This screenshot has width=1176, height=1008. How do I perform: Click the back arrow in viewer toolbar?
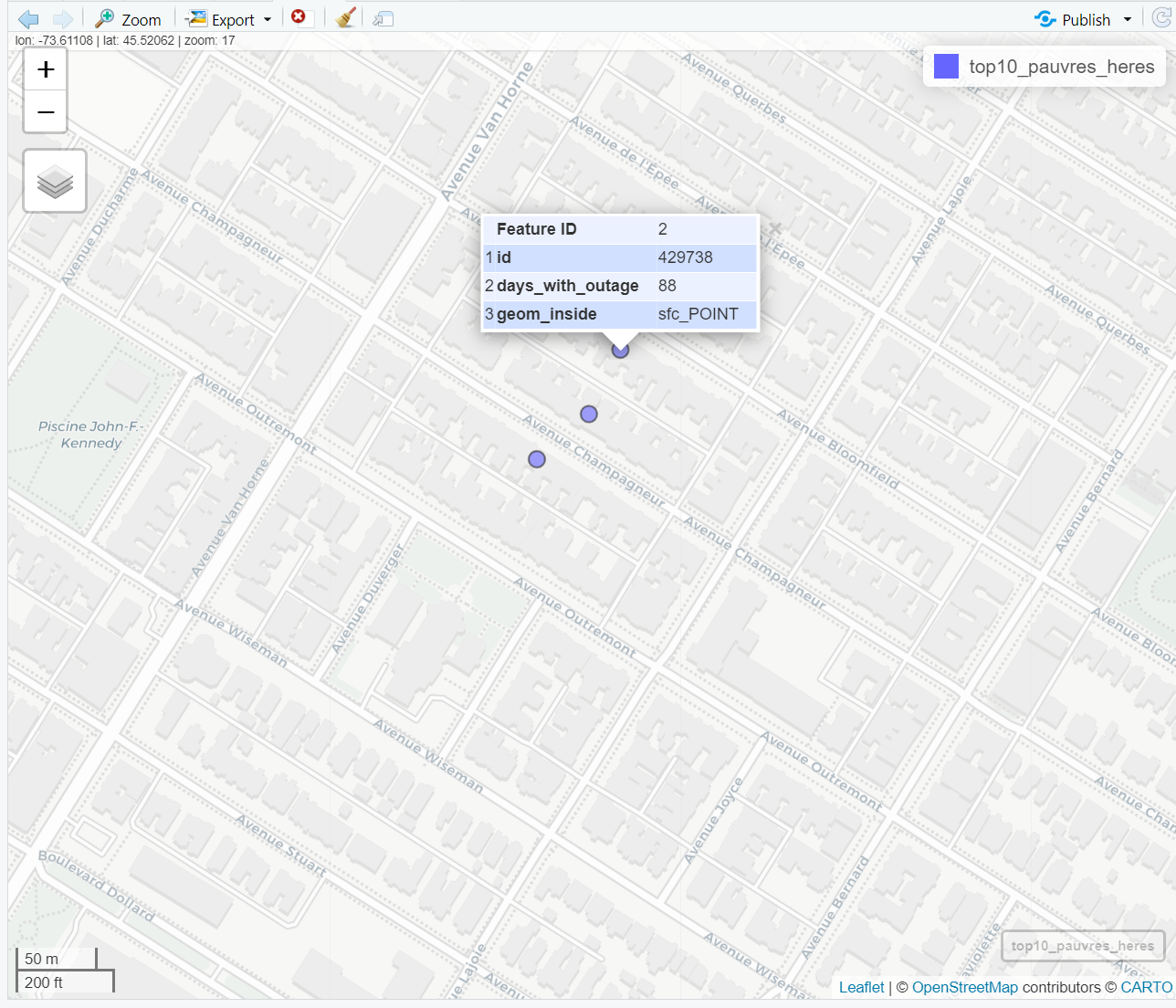[28, 19]
